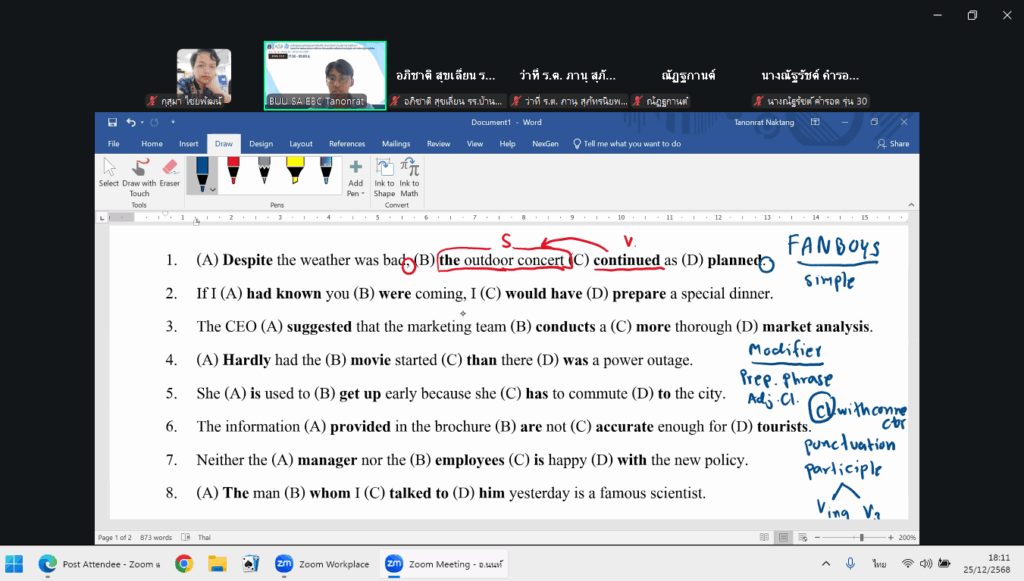Screen dimensions: 1024x581
Task: Switch to the Insert ribbon tab
Action: [x=188, y=144]
